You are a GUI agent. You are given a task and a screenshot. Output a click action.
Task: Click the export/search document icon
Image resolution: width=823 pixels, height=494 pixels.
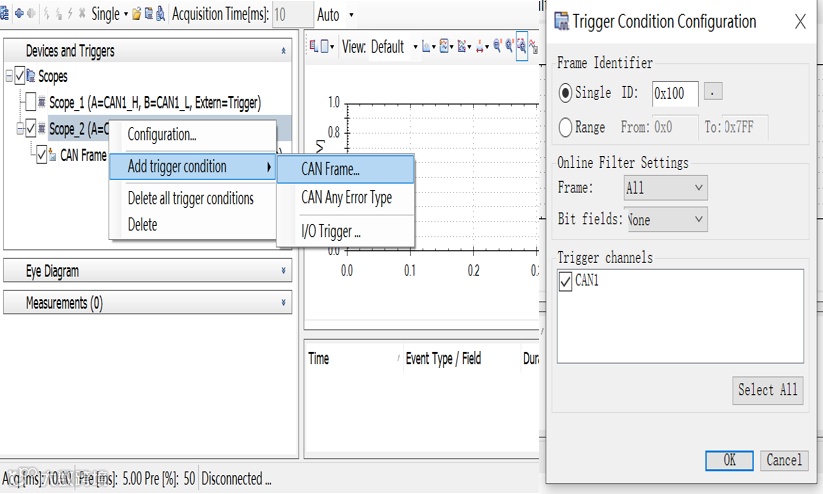click(x=161, y=14)
